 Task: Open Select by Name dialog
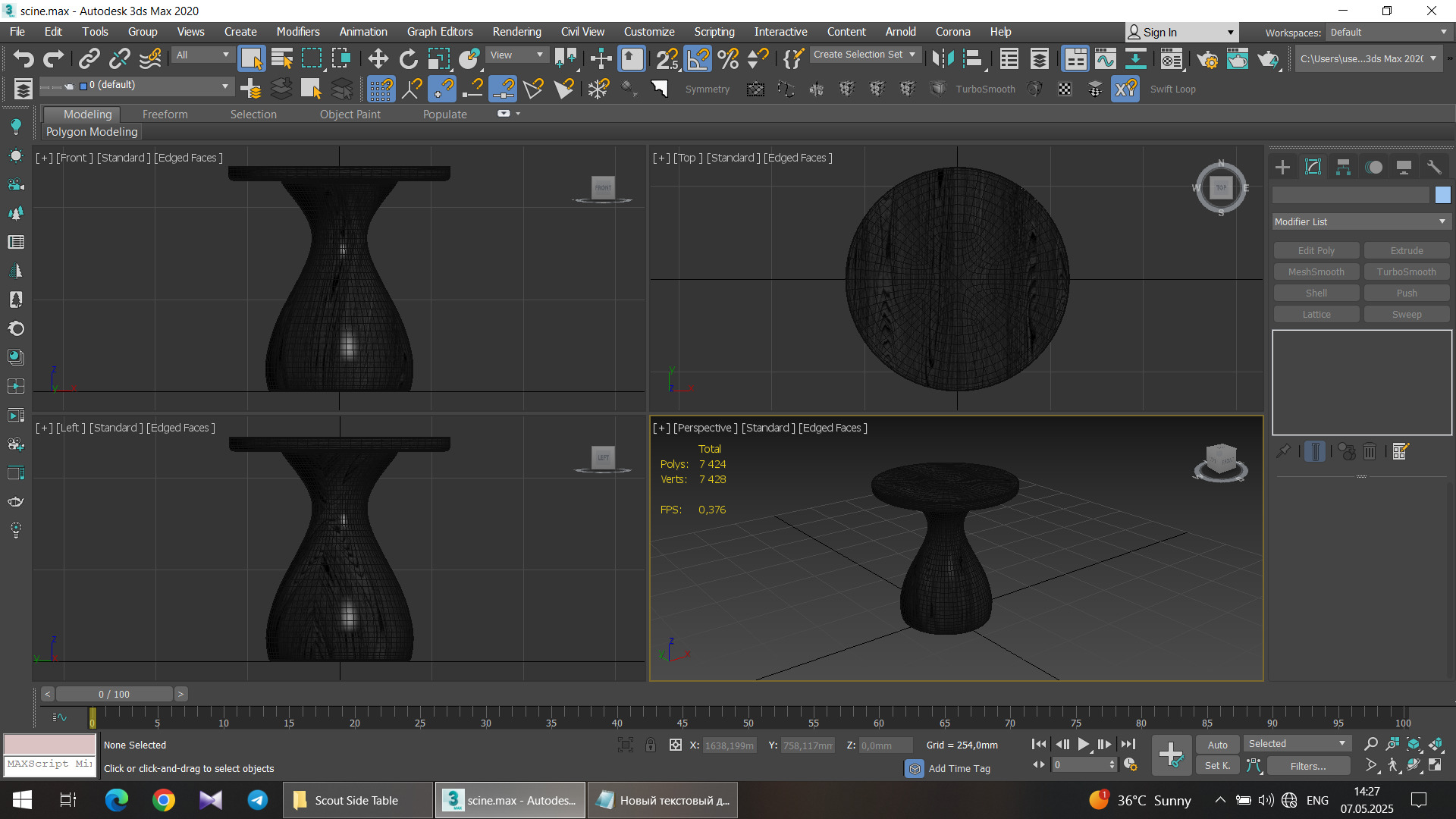[x=282, y=58]
